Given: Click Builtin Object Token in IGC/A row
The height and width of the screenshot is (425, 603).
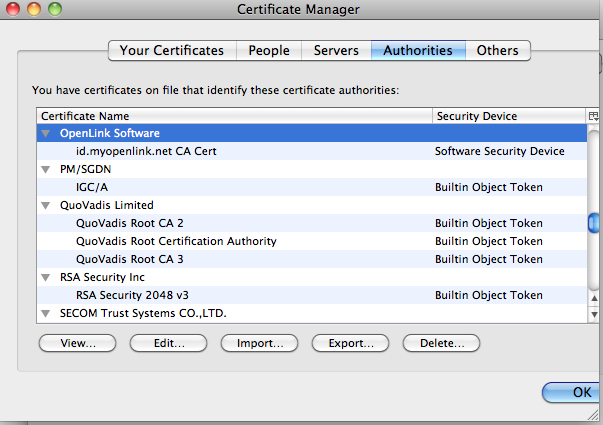Looking at the screenshot, I should click(x=489, y=187).
